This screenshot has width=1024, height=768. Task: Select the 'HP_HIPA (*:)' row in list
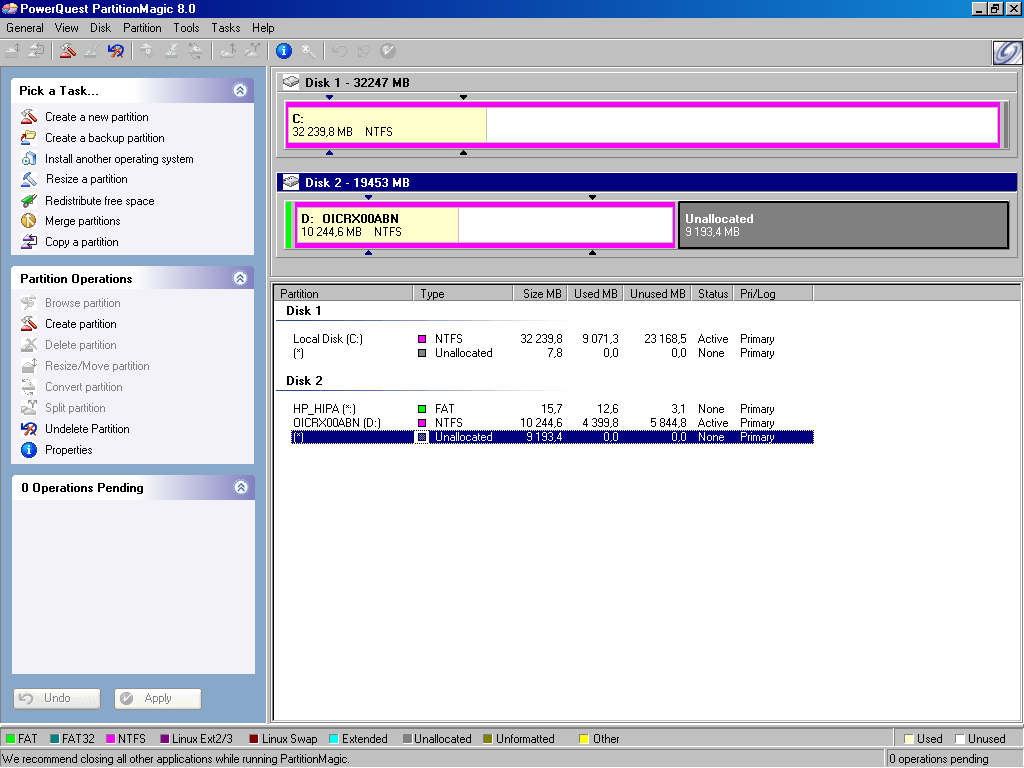click(x=552, y=409)
